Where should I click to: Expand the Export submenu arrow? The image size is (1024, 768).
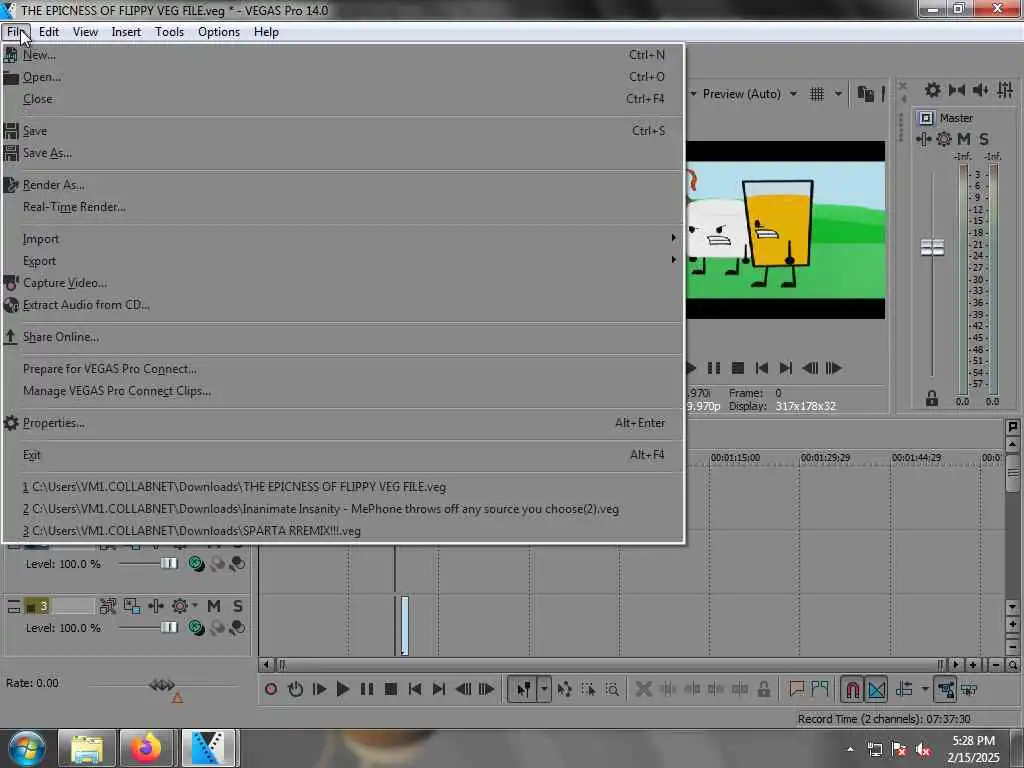click(x=673, y=260)
